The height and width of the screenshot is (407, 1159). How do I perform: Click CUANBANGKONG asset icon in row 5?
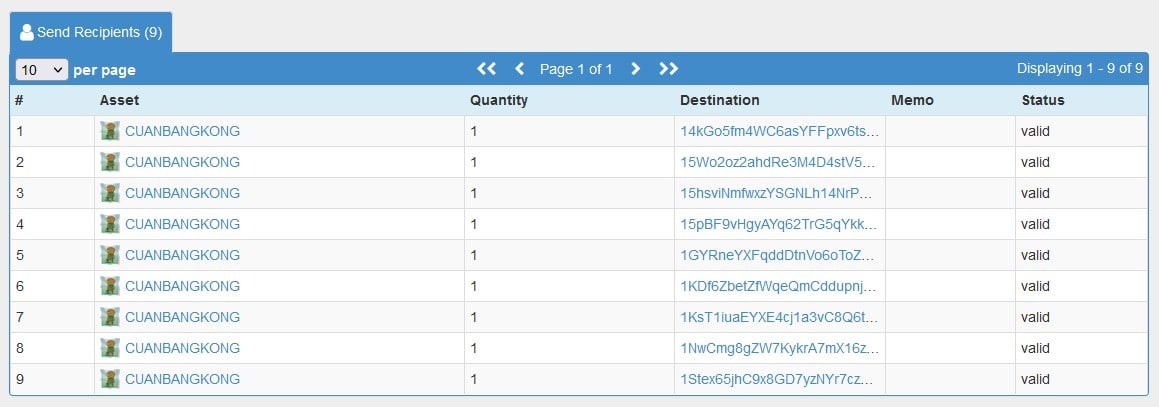click(110, 255)
